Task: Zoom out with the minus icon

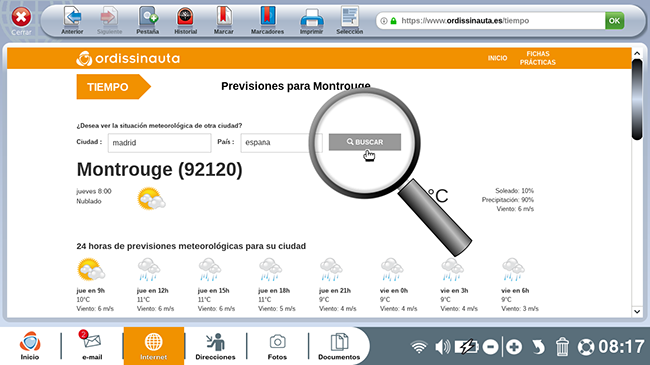Action: 490,347
